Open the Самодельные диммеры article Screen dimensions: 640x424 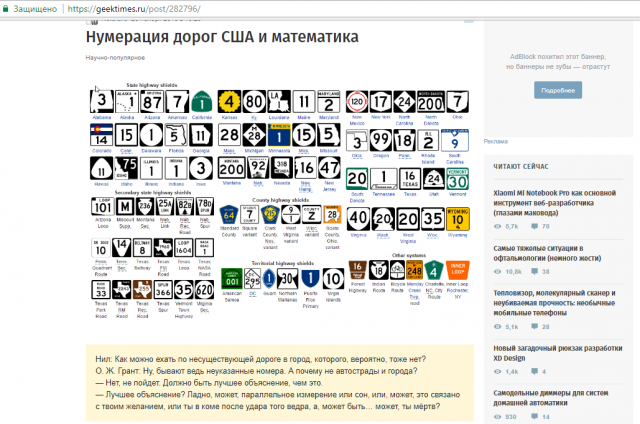(x=551, y=398)
